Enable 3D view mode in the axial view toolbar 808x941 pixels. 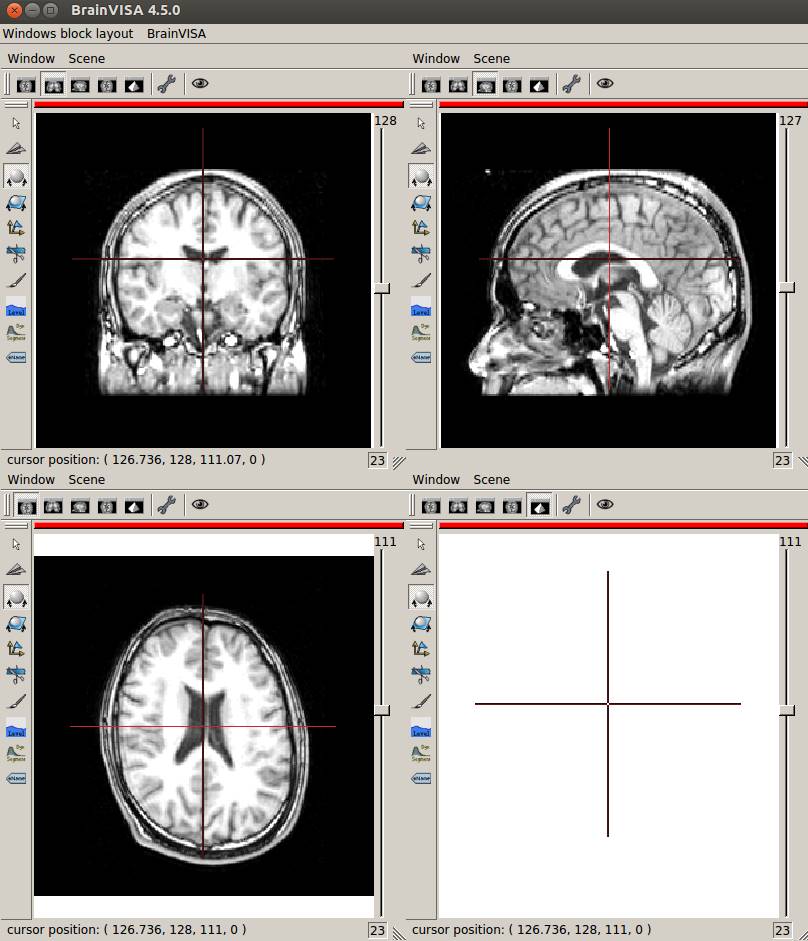[134, 506]
